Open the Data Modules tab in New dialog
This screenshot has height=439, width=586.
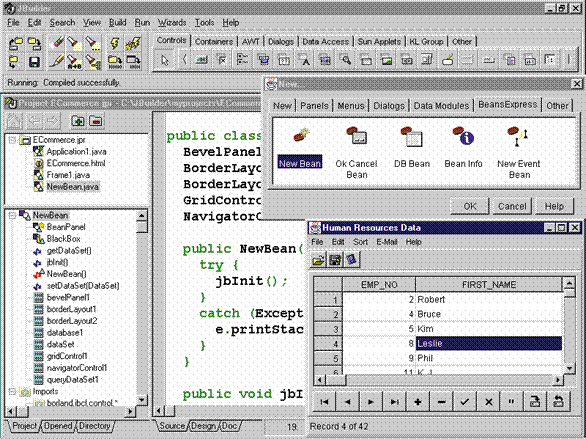441,106
